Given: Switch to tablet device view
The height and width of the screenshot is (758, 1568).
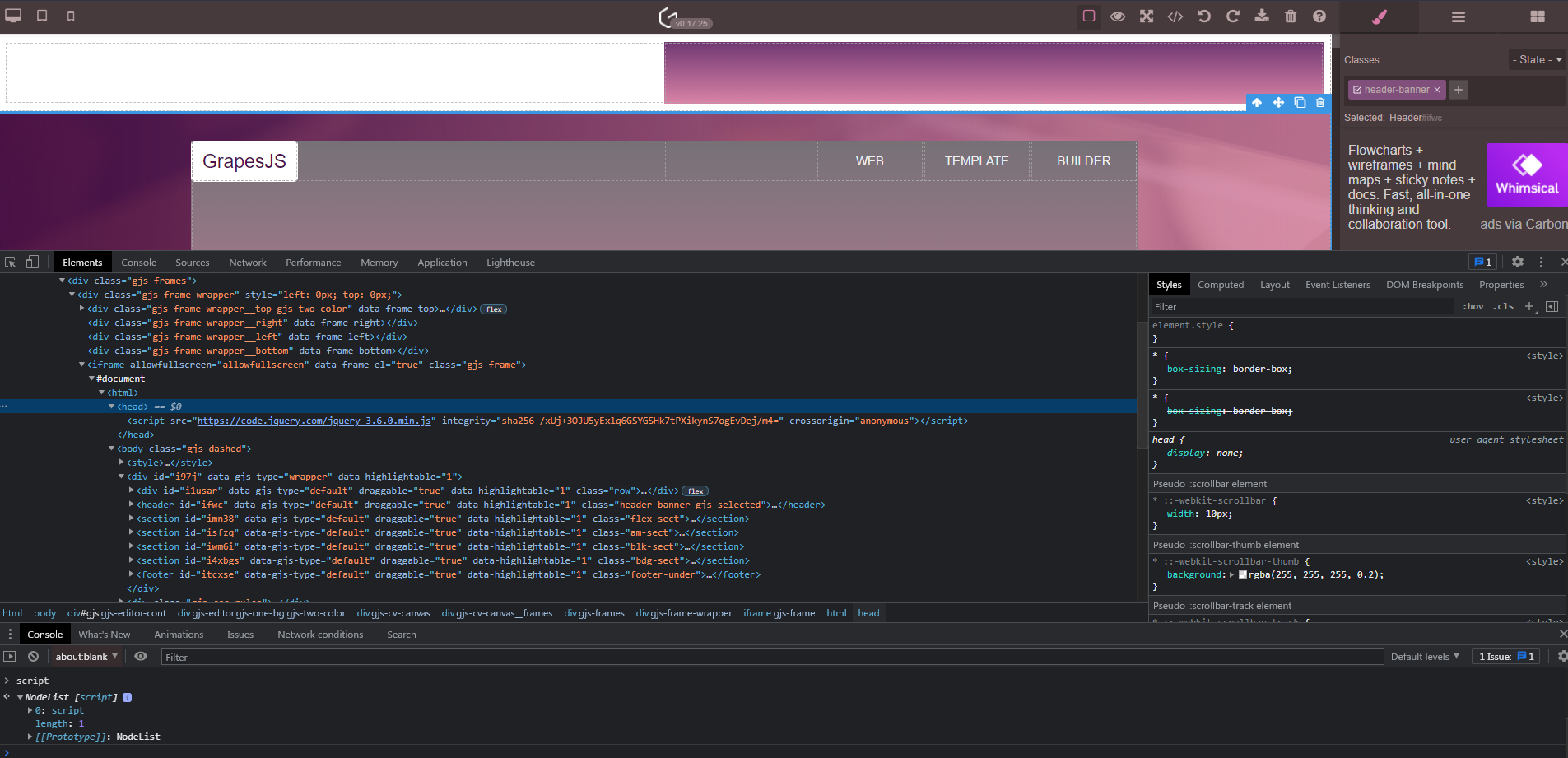Looking at the screenshot, I should pos(42,16).
